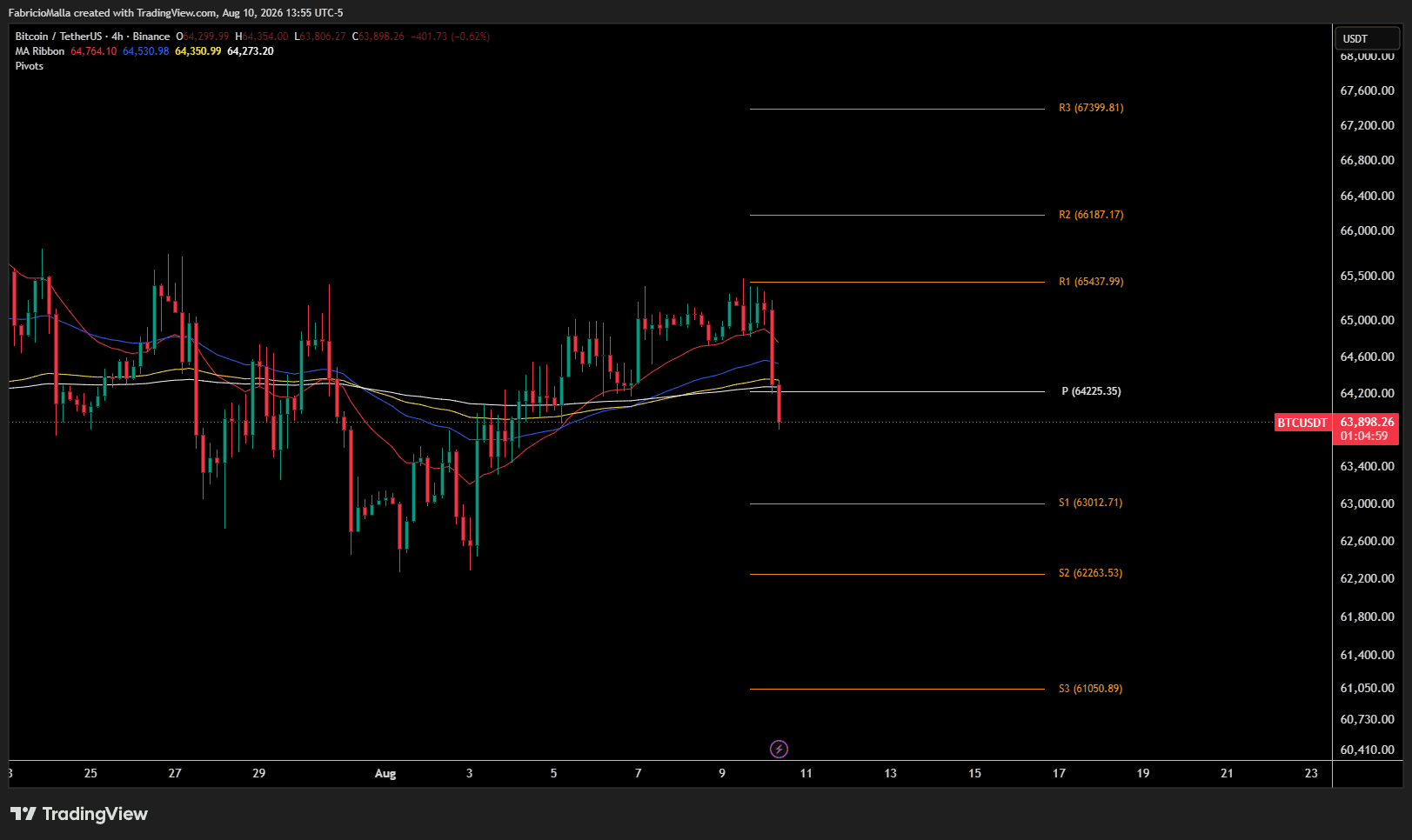Click date 5 on the time axis
Image resolution: width=1412 pixels, height=840 pixels.
pos(554,773)
